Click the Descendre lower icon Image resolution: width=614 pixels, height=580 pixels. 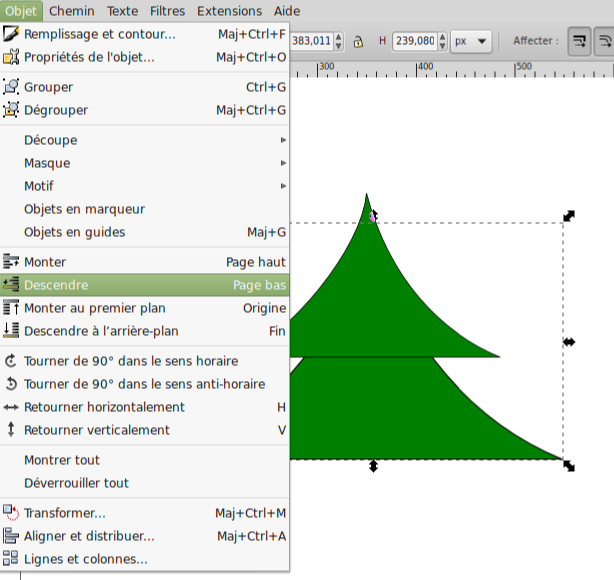[x=11, y=284]
